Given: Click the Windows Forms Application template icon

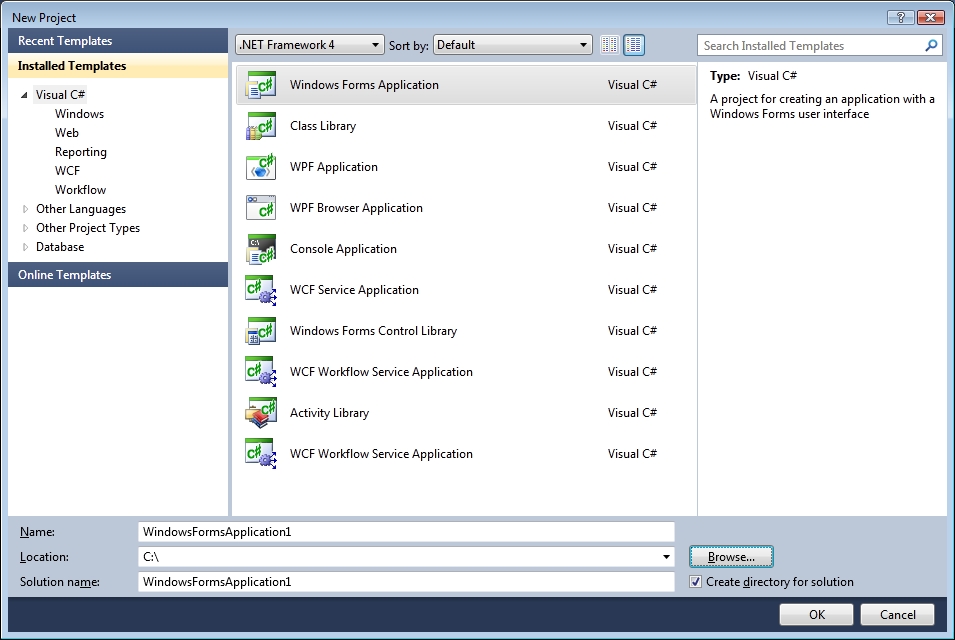Looking at the screenshot, I should pyautogui.click(x=261, y=85).
